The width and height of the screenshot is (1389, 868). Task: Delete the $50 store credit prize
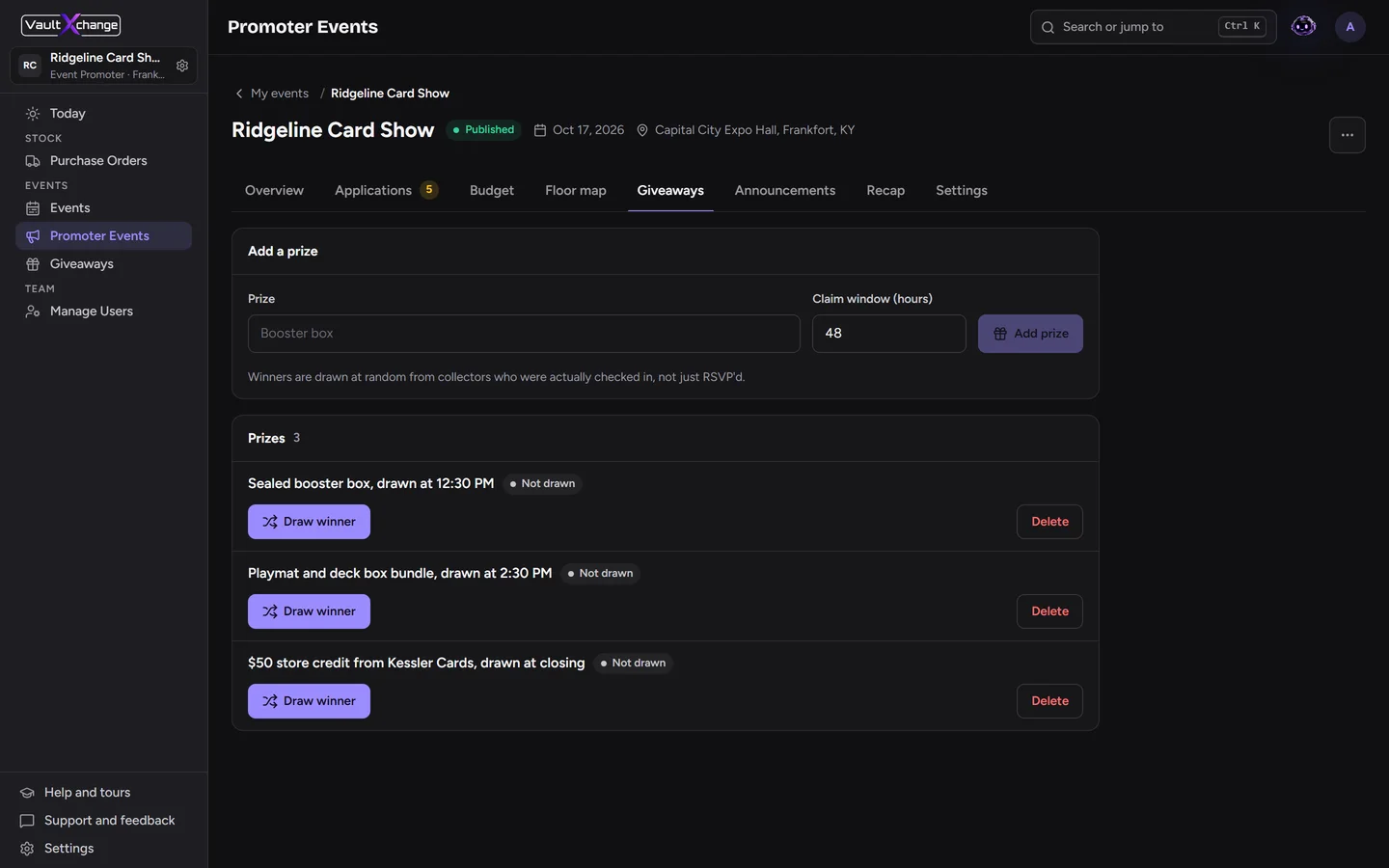pos(1049,701)
